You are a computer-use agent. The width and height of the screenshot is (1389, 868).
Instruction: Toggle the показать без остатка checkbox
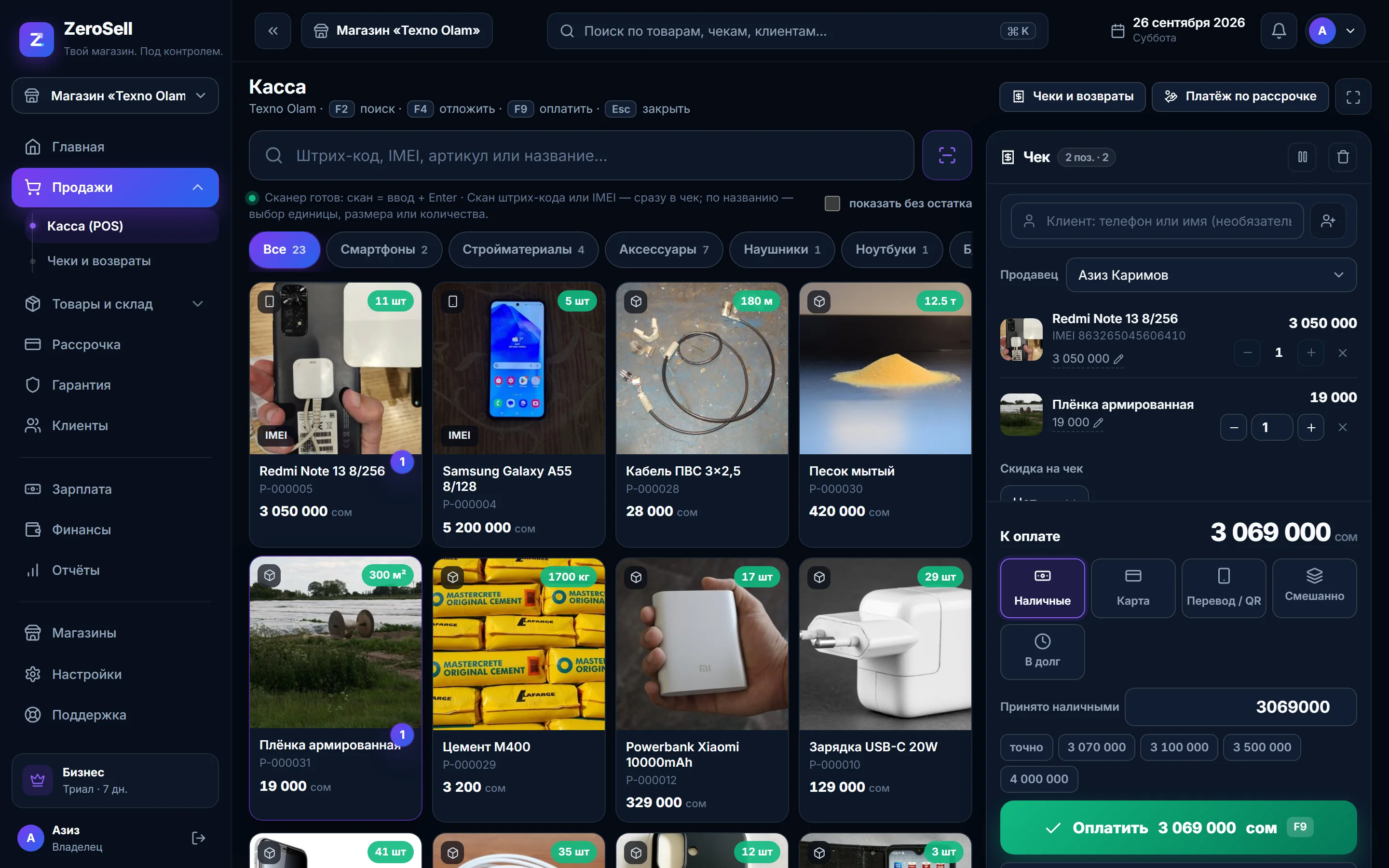(831, 203)
